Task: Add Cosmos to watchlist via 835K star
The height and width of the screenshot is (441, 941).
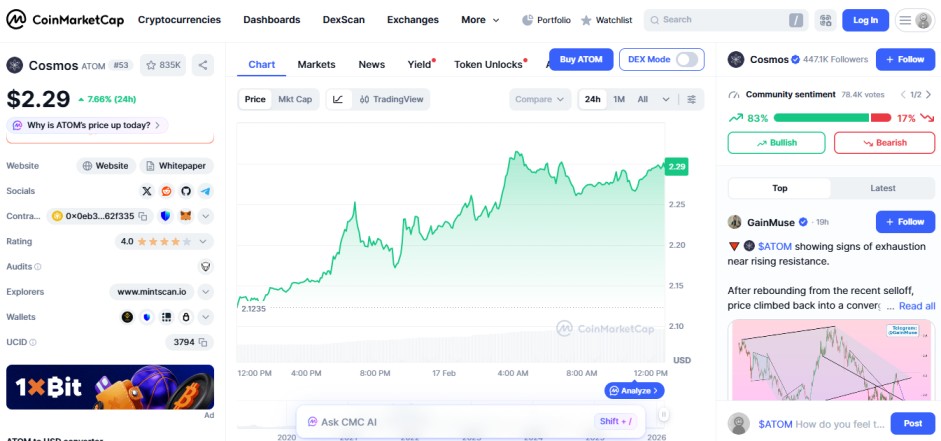Action: [163, 65]
